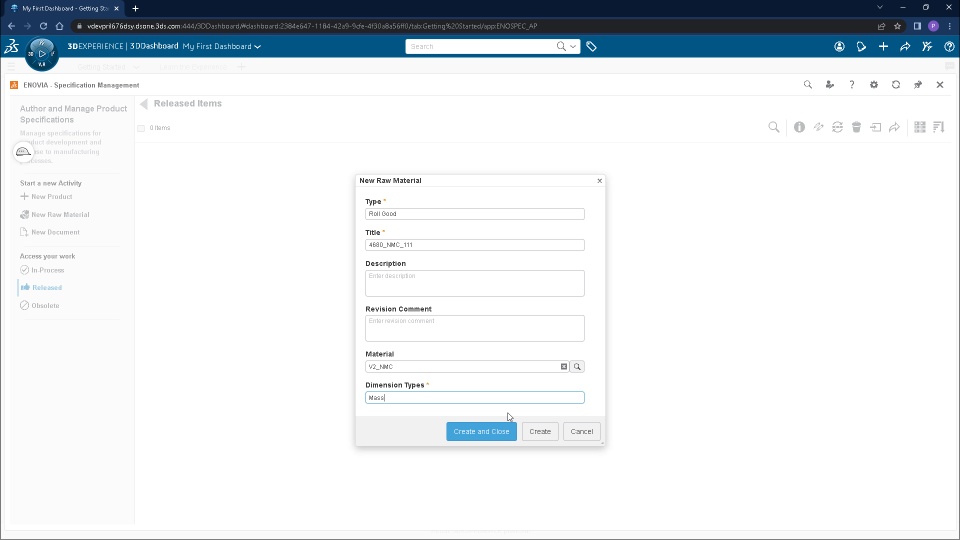Screen dimensions: 960x540
Task: Click browser bookmark star icon
Action: coord(898,26)
